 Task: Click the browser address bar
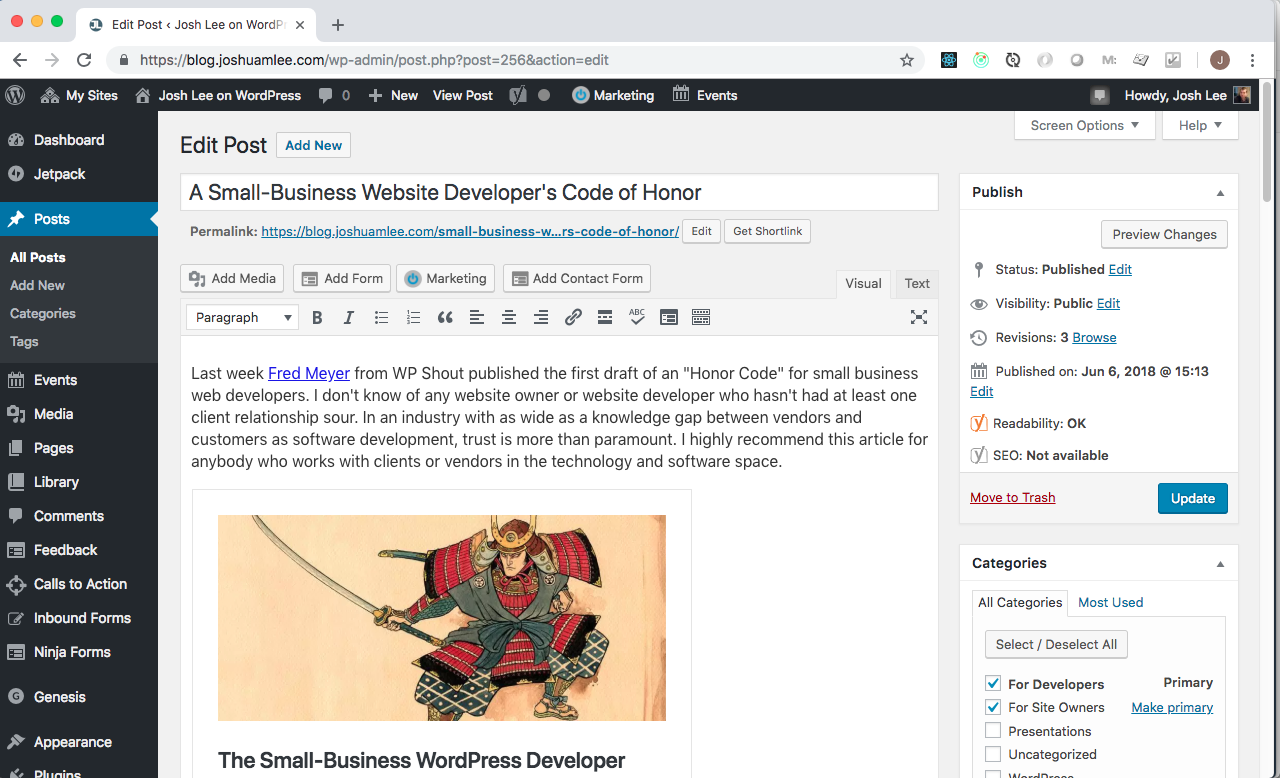(513, 60)
